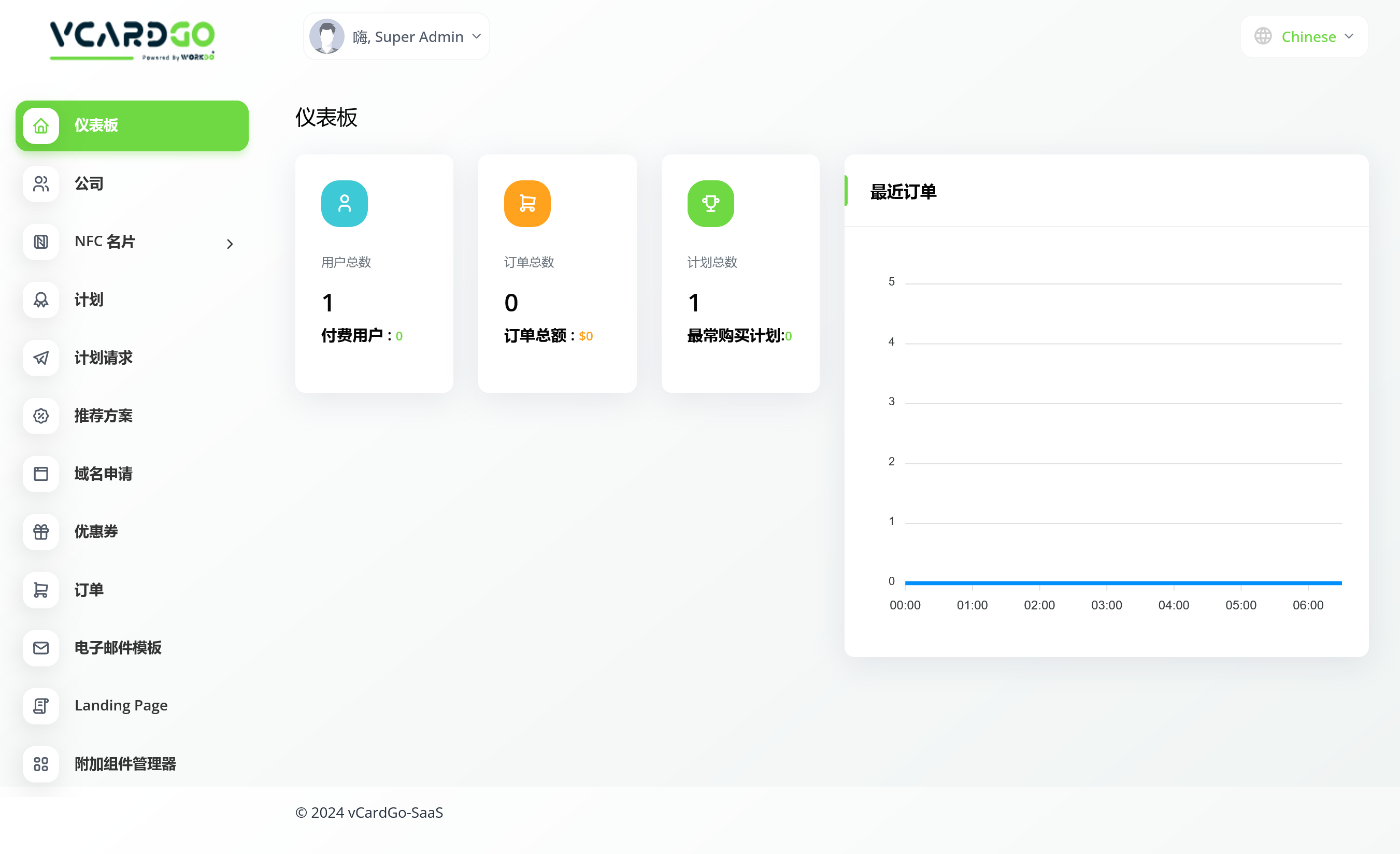Click the paper plane icon for 计划请求
Viewport: 1400px width, 854px height.
coord(41,358)
